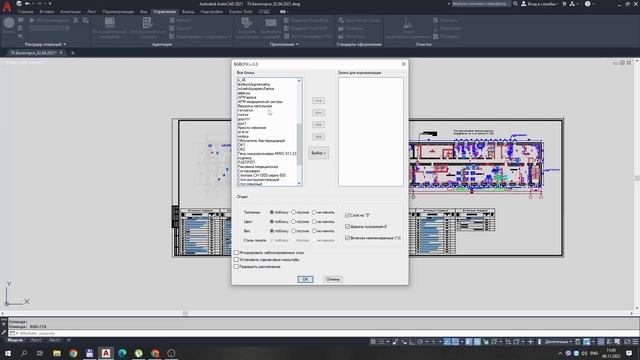
Task: Click the command line wrench customize icon
Action: [4, 333]
